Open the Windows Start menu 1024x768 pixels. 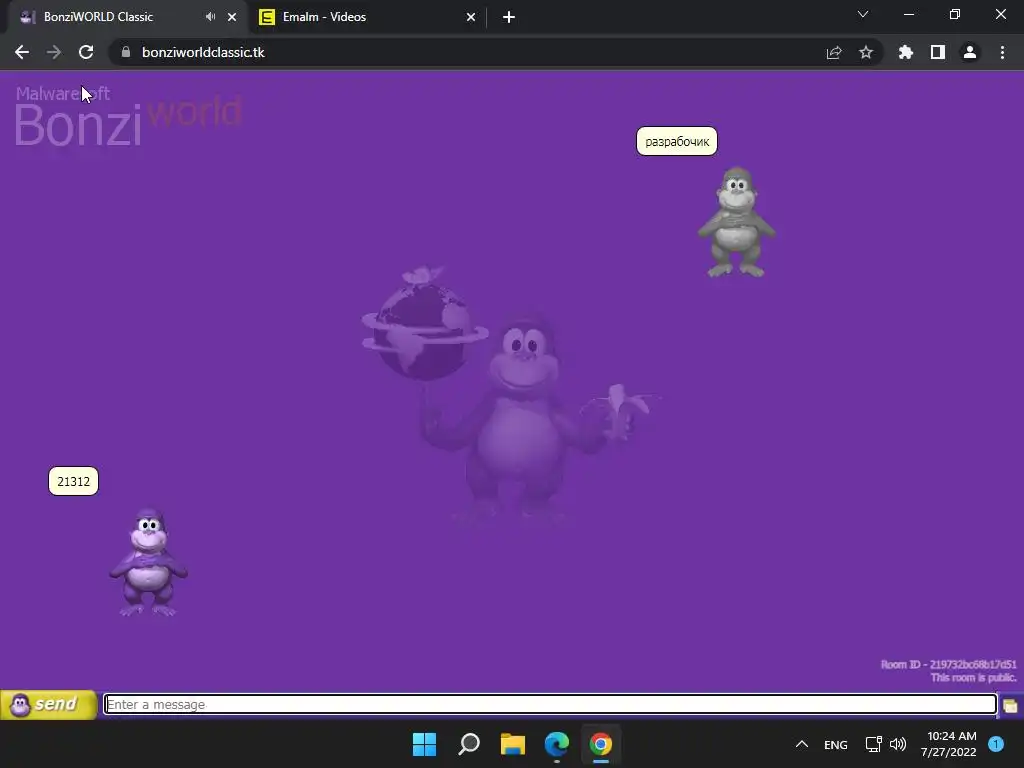click(x=424, y=744)
